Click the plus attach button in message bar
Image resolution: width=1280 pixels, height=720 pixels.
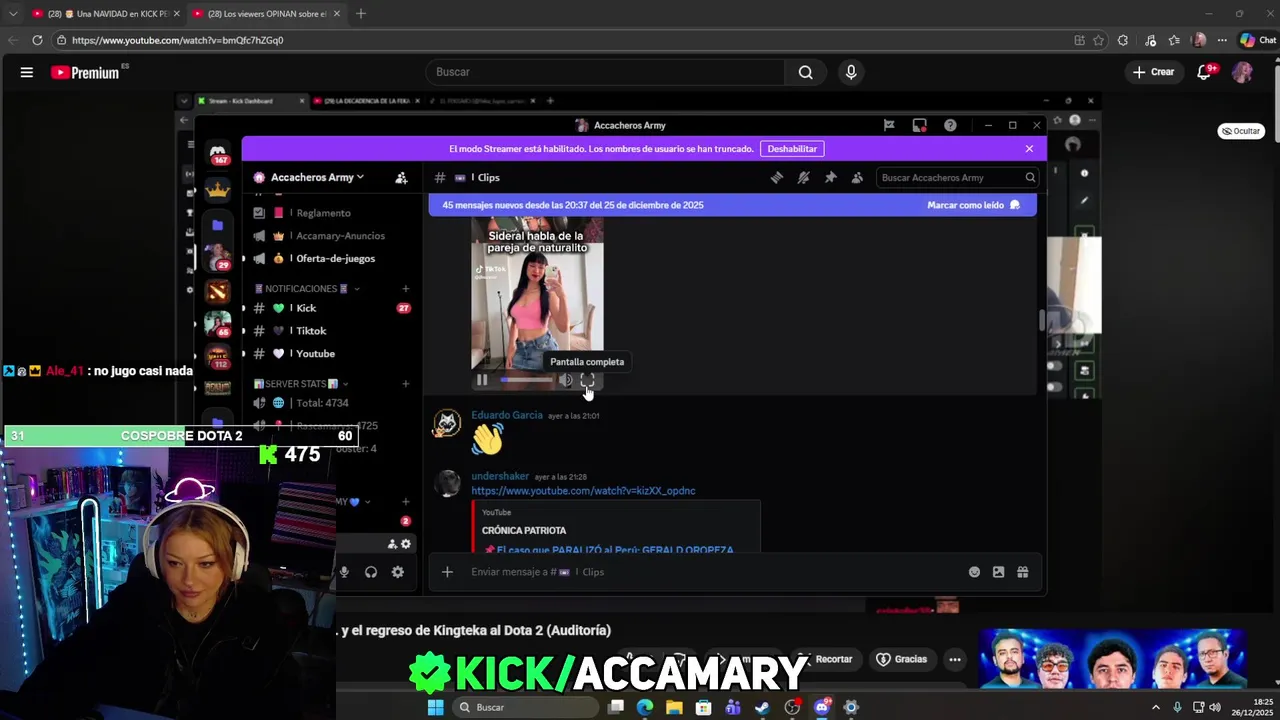447,572
